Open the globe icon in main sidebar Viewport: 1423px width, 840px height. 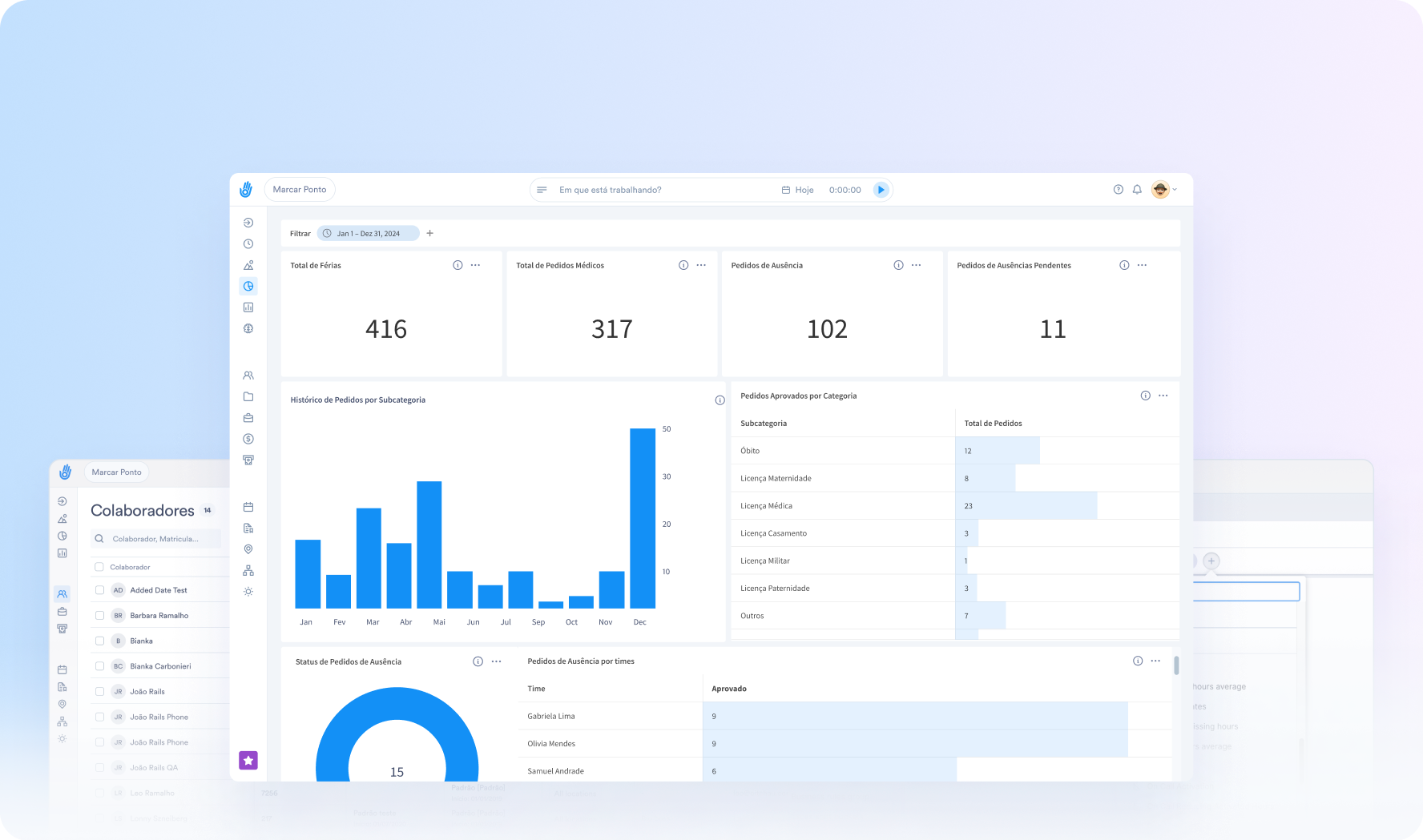pos(248,328)
